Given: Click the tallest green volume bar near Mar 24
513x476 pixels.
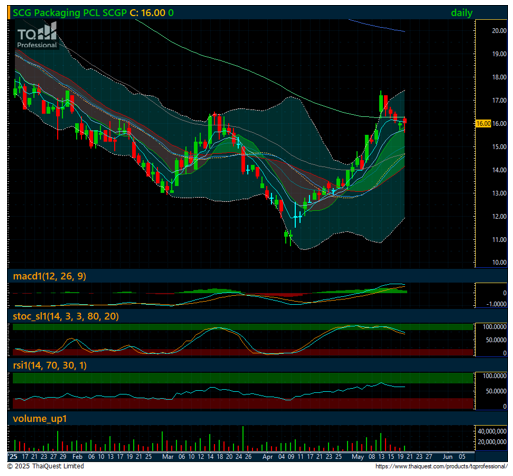Looking at the screenshot, I should click(x=243, y=439).
